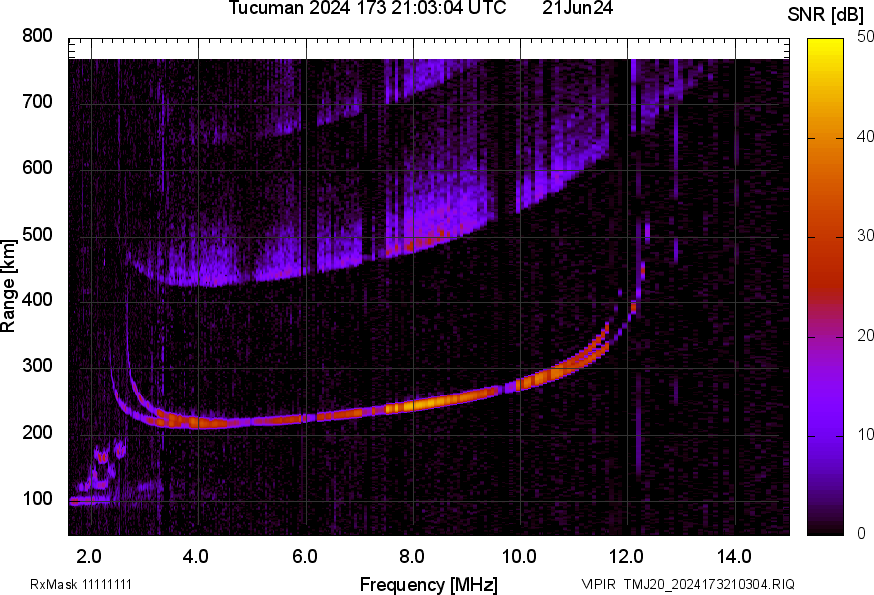
Task: Click the file name 'TMJ20_2024173210304.RIQ'
Action: (709, 584)
